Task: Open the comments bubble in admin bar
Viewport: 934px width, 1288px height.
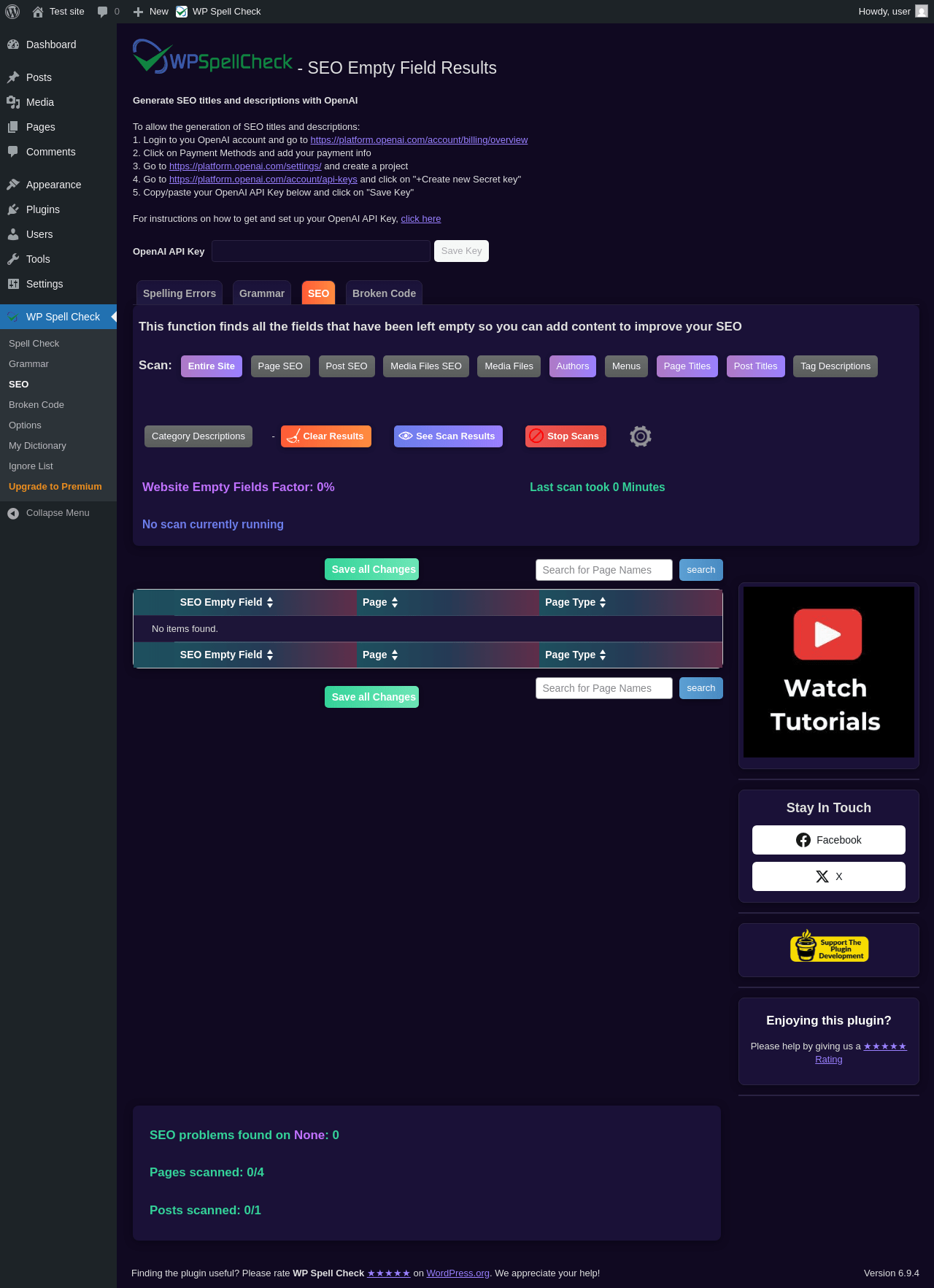Action: click(x=102, y=12)
